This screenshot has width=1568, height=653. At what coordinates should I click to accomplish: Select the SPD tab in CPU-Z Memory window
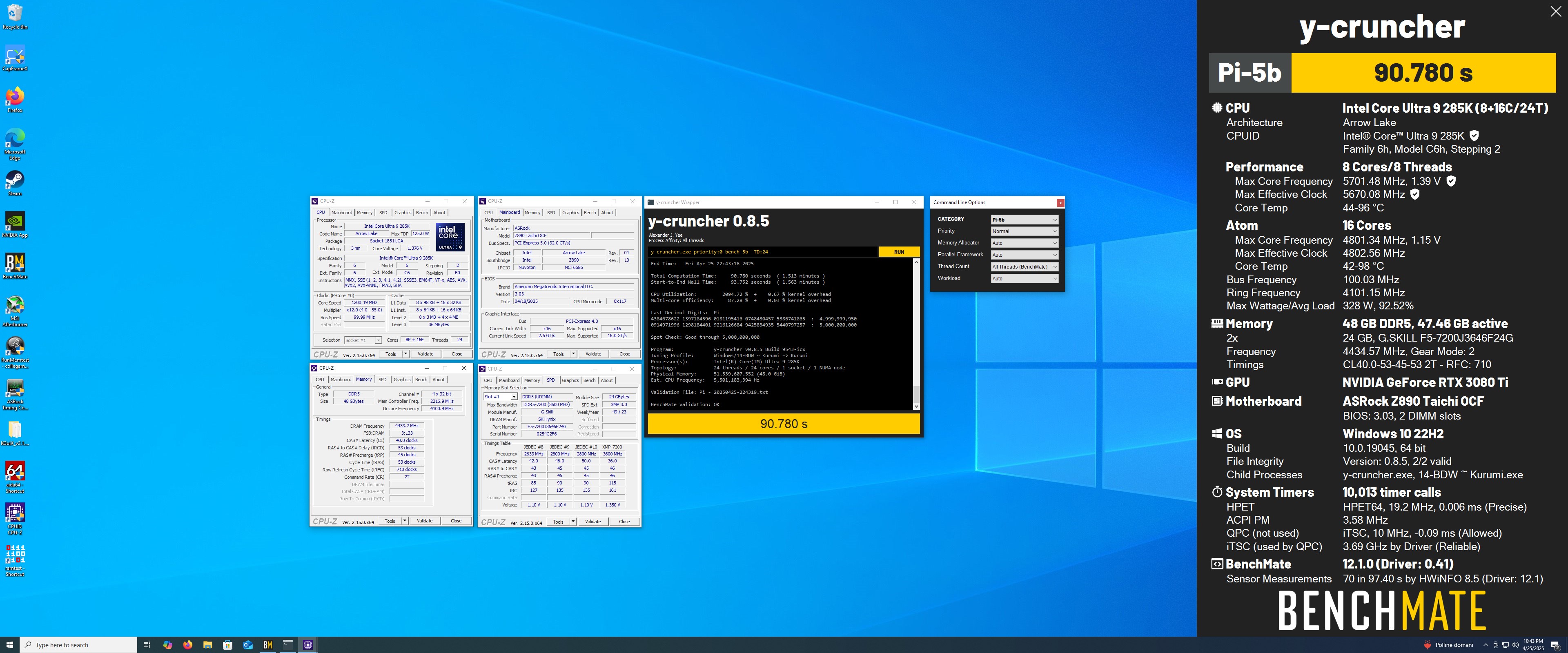[x=382, y=379]
